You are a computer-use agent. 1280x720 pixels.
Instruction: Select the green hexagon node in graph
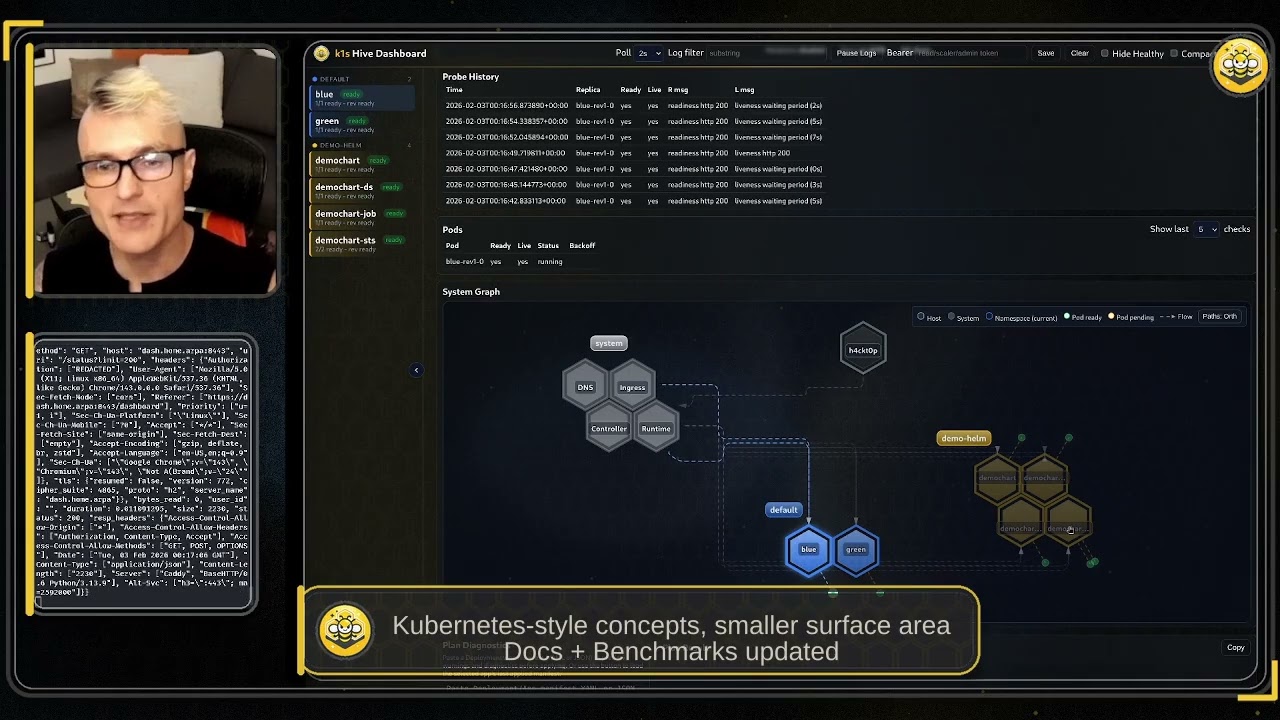[x=856, y=549]
